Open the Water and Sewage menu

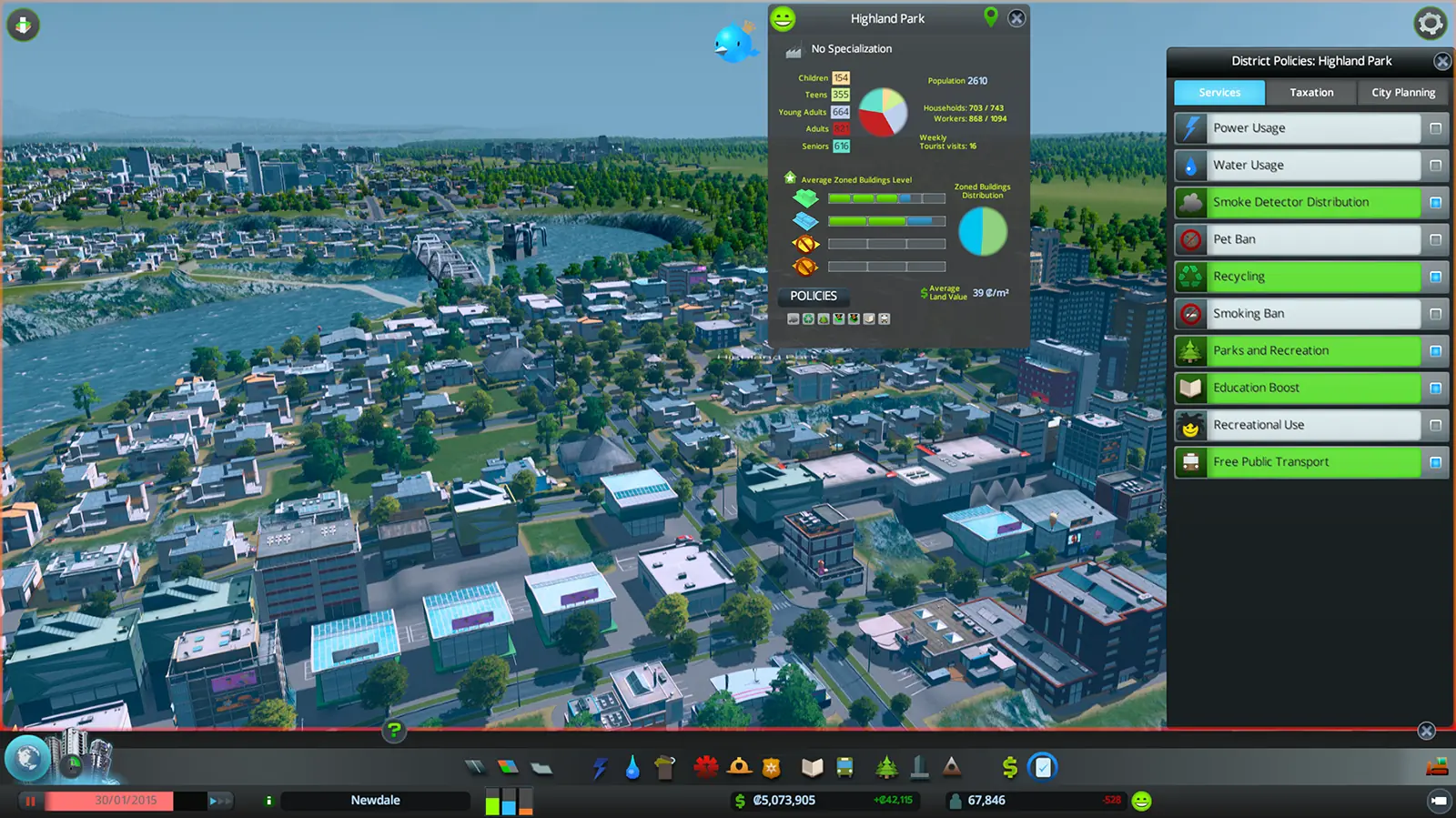[632, 768]
